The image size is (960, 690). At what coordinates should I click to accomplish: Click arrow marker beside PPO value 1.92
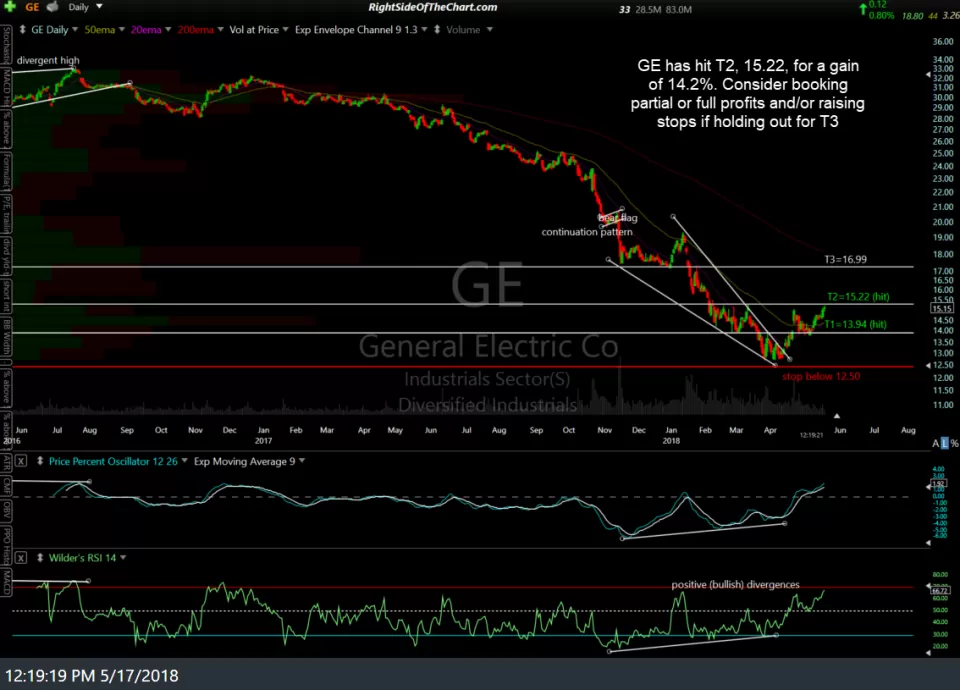[928, 487]
